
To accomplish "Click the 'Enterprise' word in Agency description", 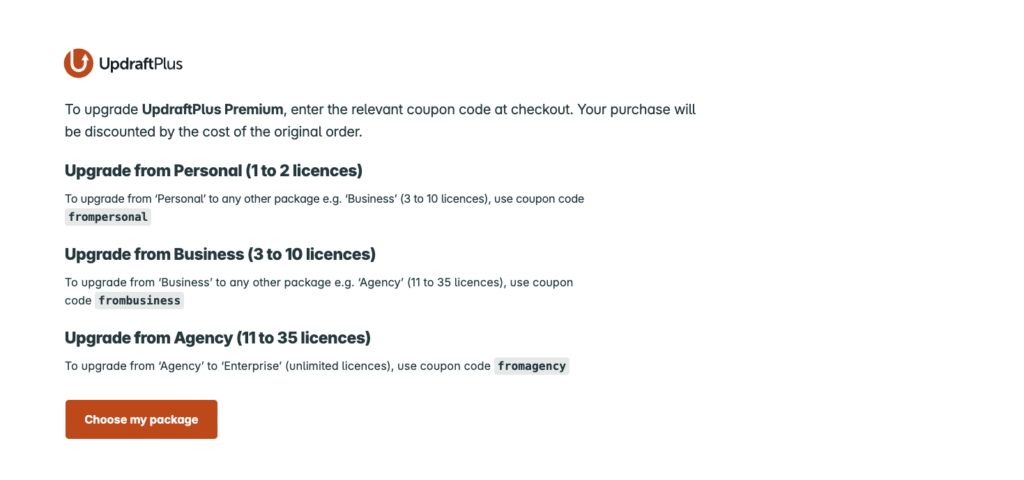I will (254, 366).
